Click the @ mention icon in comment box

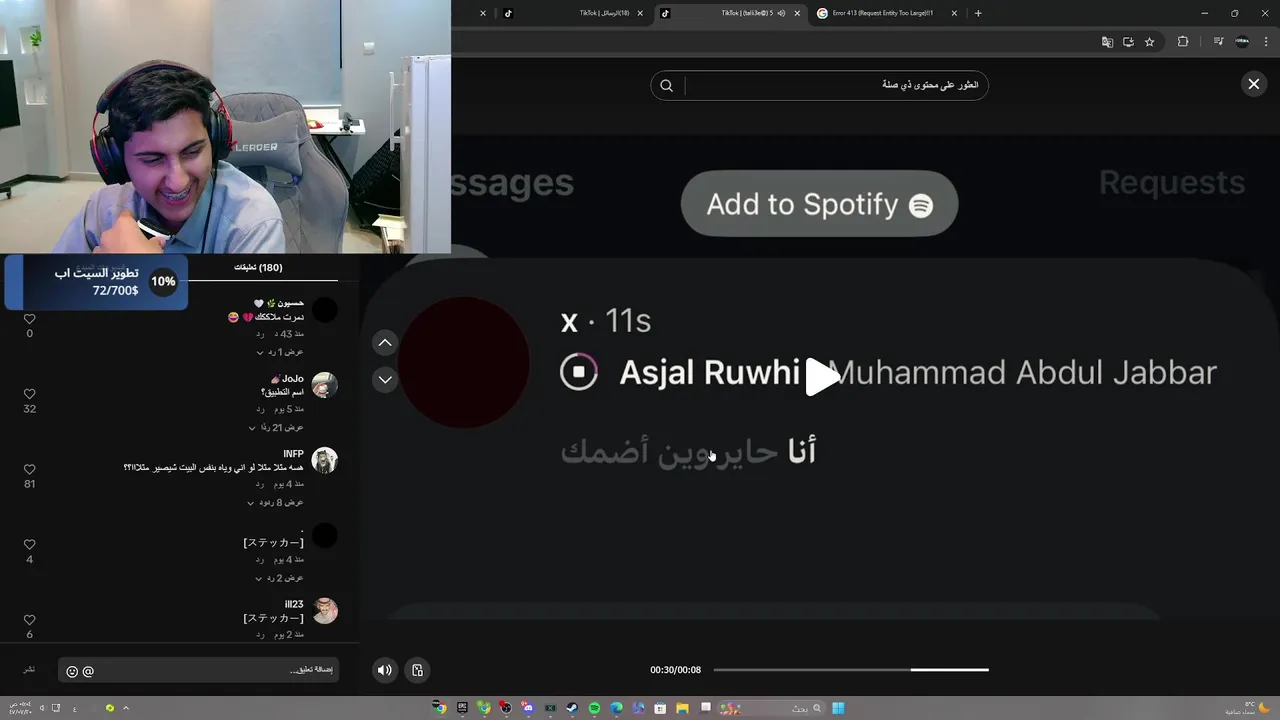coord(88,671)
